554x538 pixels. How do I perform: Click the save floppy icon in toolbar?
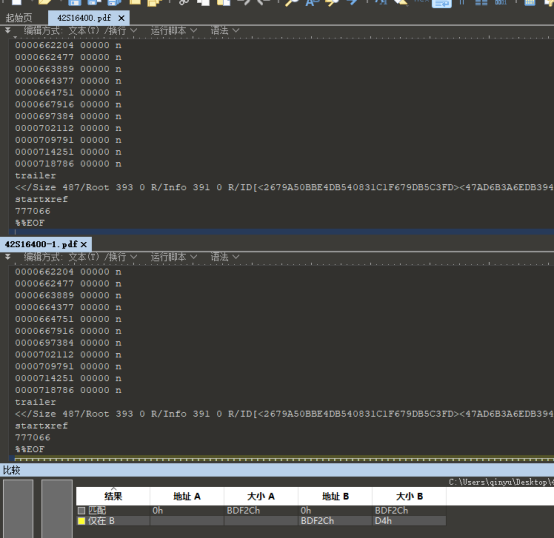pos(75,3)
